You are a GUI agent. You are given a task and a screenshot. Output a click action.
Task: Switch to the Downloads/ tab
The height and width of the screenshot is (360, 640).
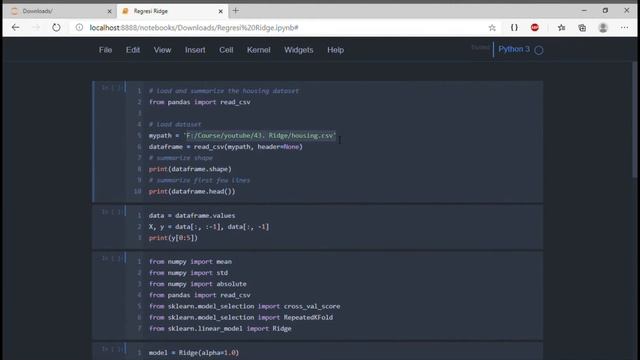60,11
